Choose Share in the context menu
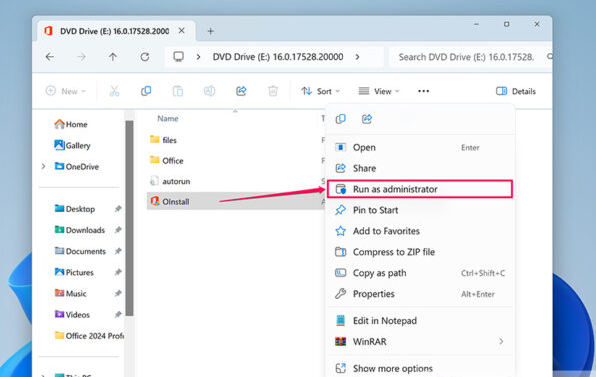This screenshot has height=377, width=596. [x=420, y=168]
